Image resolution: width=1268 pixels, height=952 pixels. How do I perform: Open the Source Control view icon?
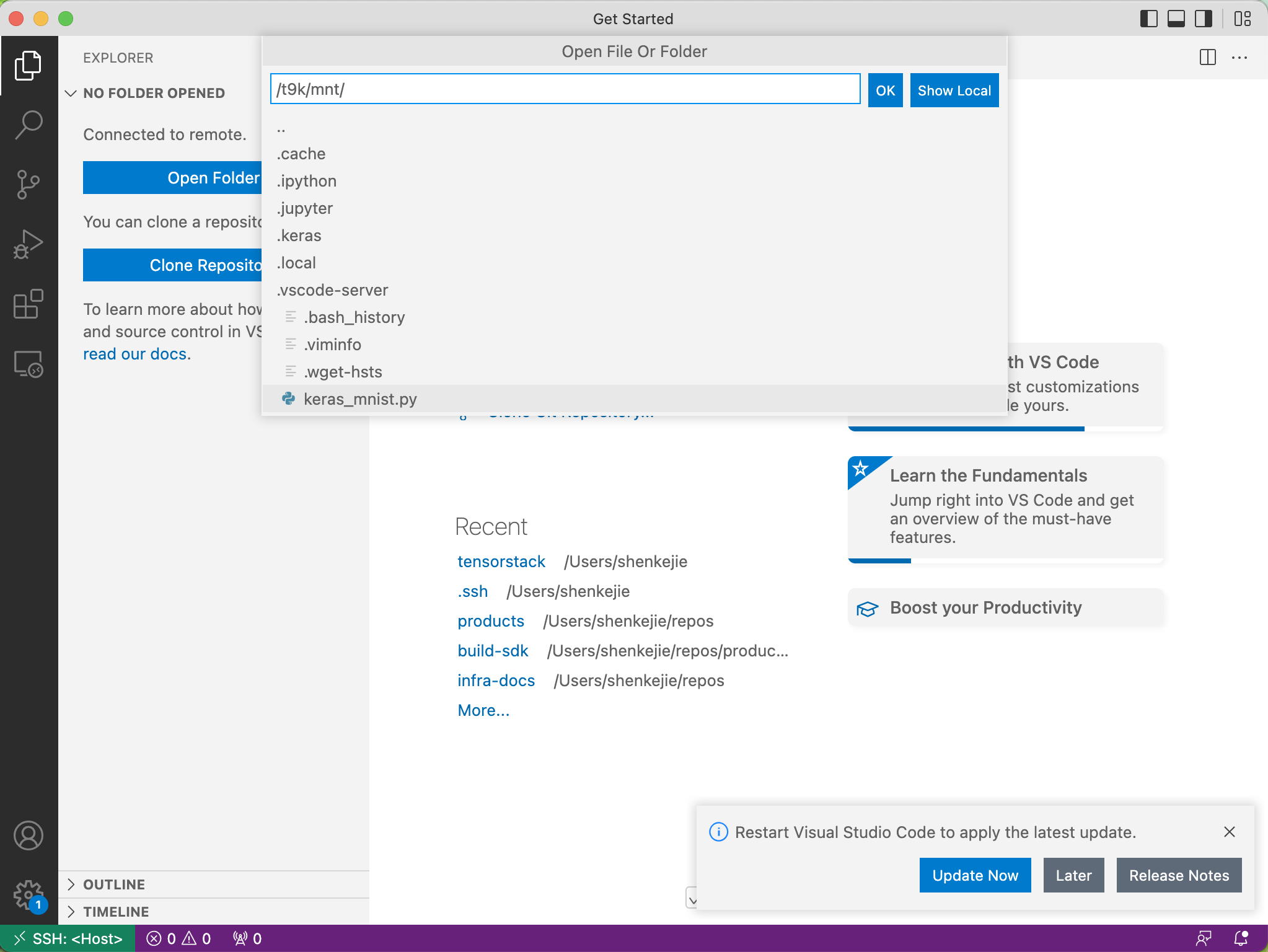pos(29,184)
